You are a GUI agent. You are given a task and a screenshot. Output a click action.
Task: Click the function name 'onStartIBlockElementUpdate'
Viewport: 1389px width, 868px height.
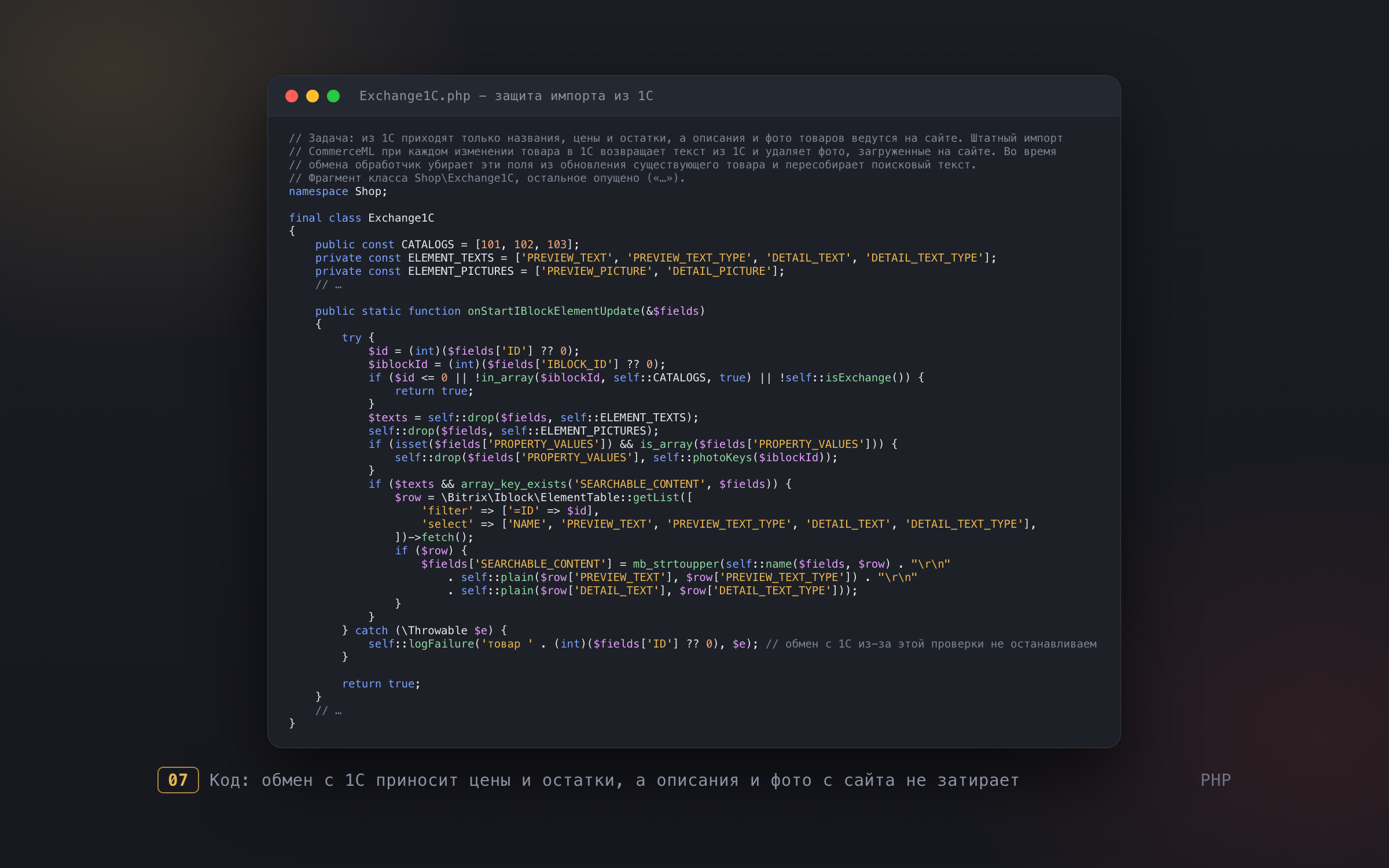(553, 311)
